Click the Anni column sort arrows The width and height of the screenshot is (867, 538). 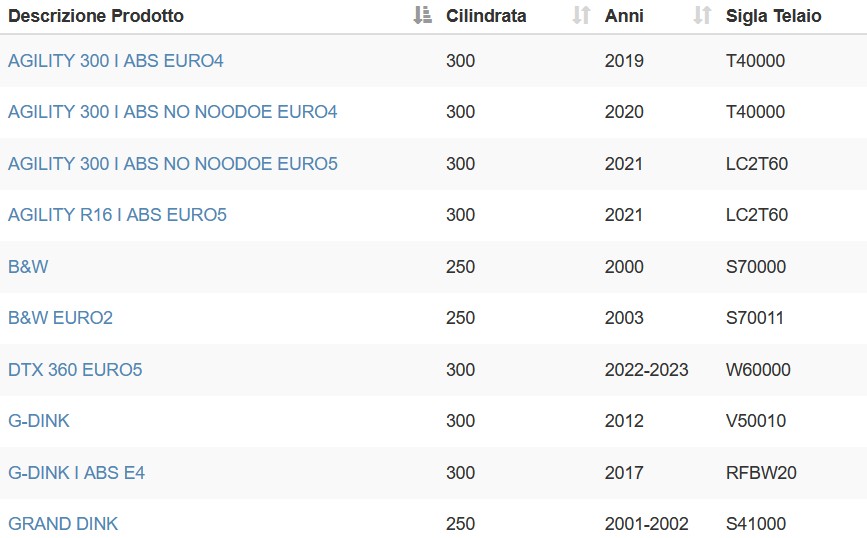(702, 15)
